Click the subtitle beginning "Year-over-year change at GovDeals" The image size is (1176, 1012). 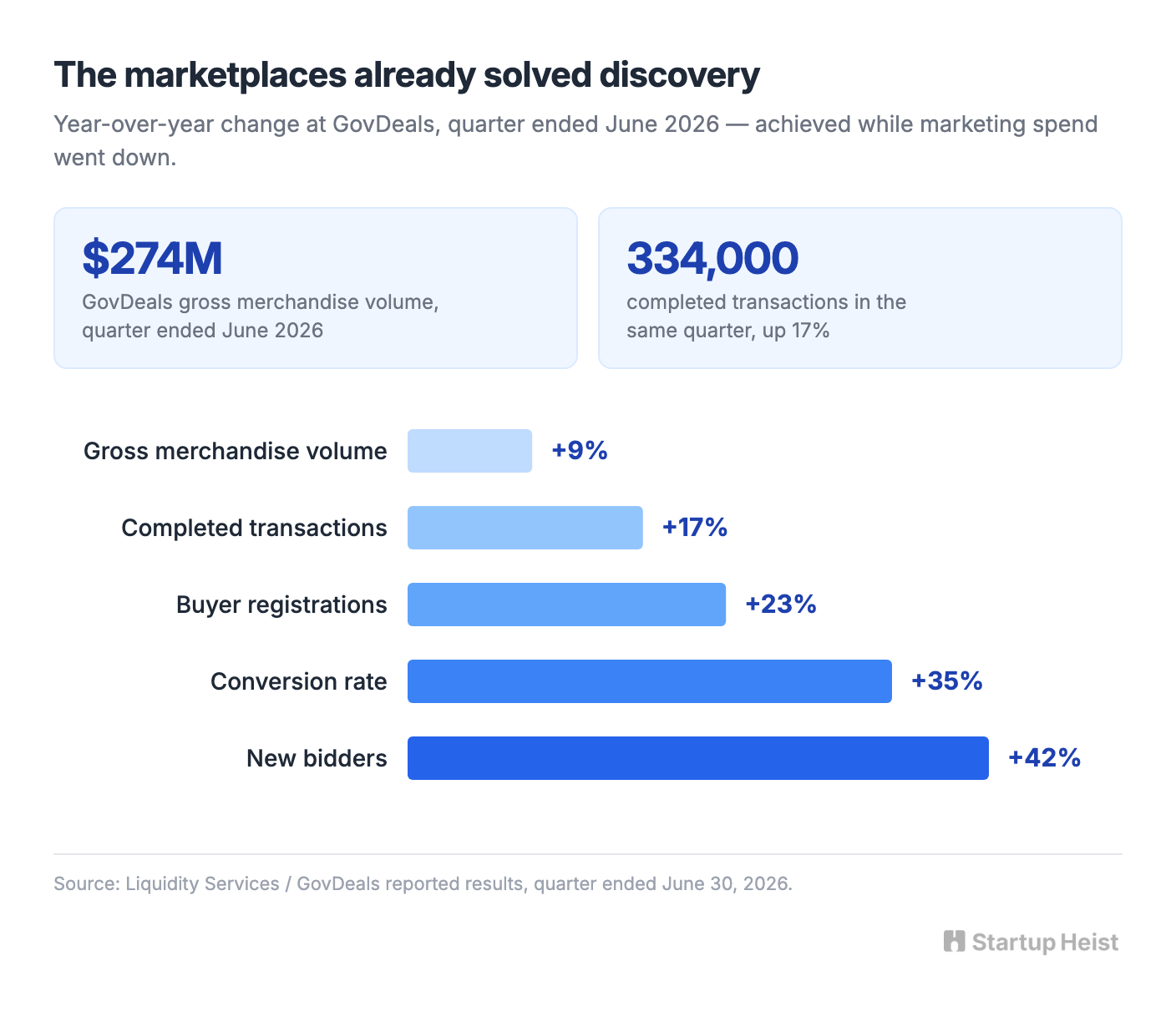(x=575, y=140)
